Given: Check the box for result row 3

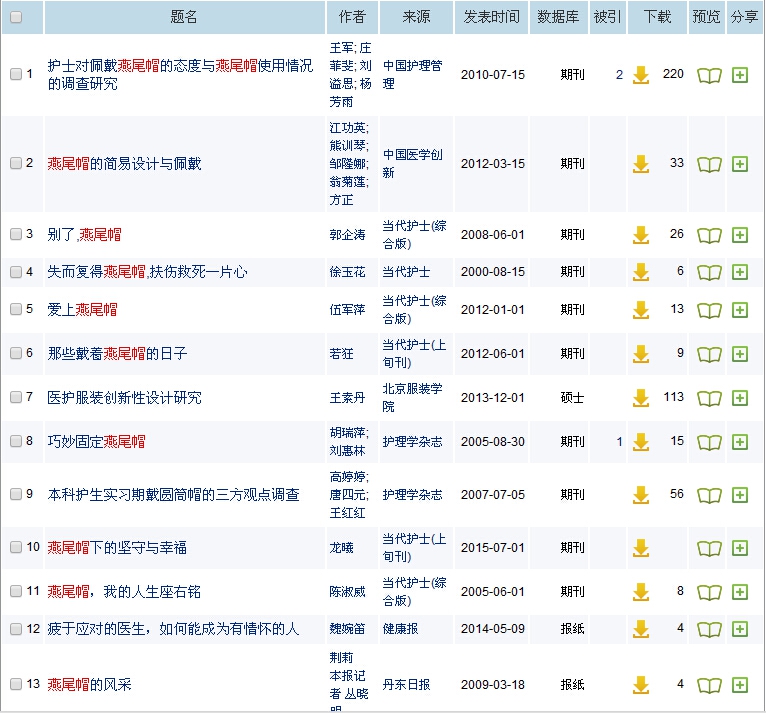Looking at the screenshot, I should pos(16,235).
